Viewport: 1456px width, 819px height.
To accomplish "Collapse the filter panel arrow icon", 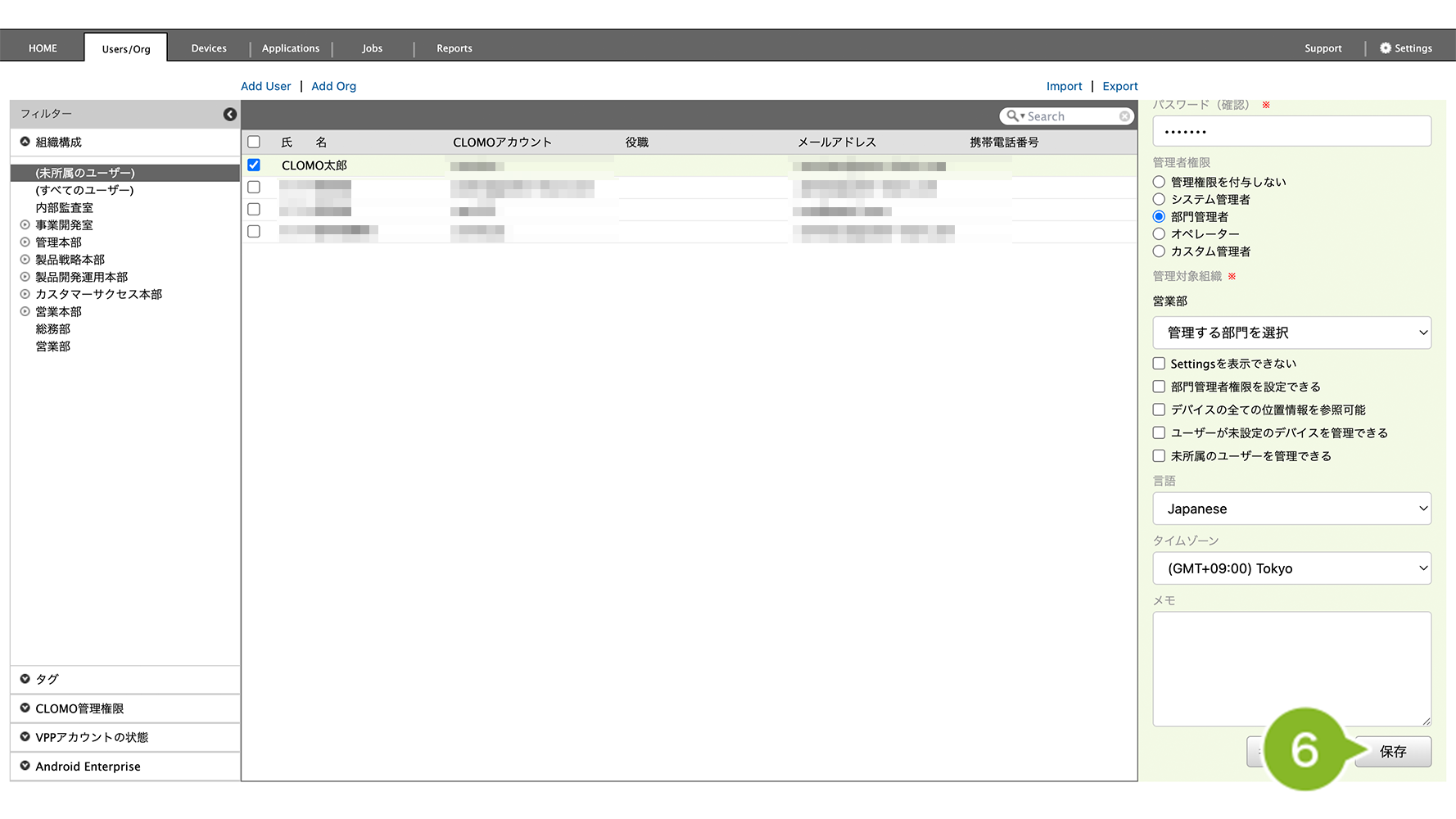I will click(x=230, y=114).
